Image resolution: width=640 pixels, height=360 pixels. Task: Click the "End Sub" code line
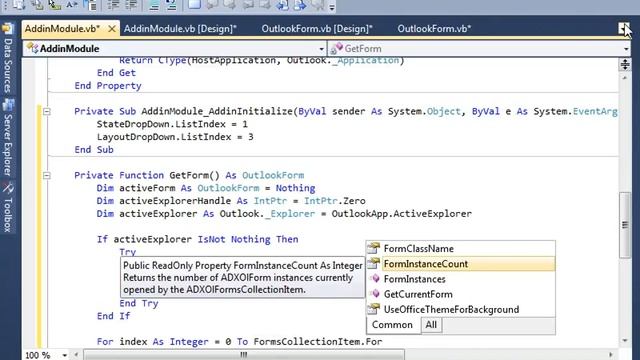point(94,150)
